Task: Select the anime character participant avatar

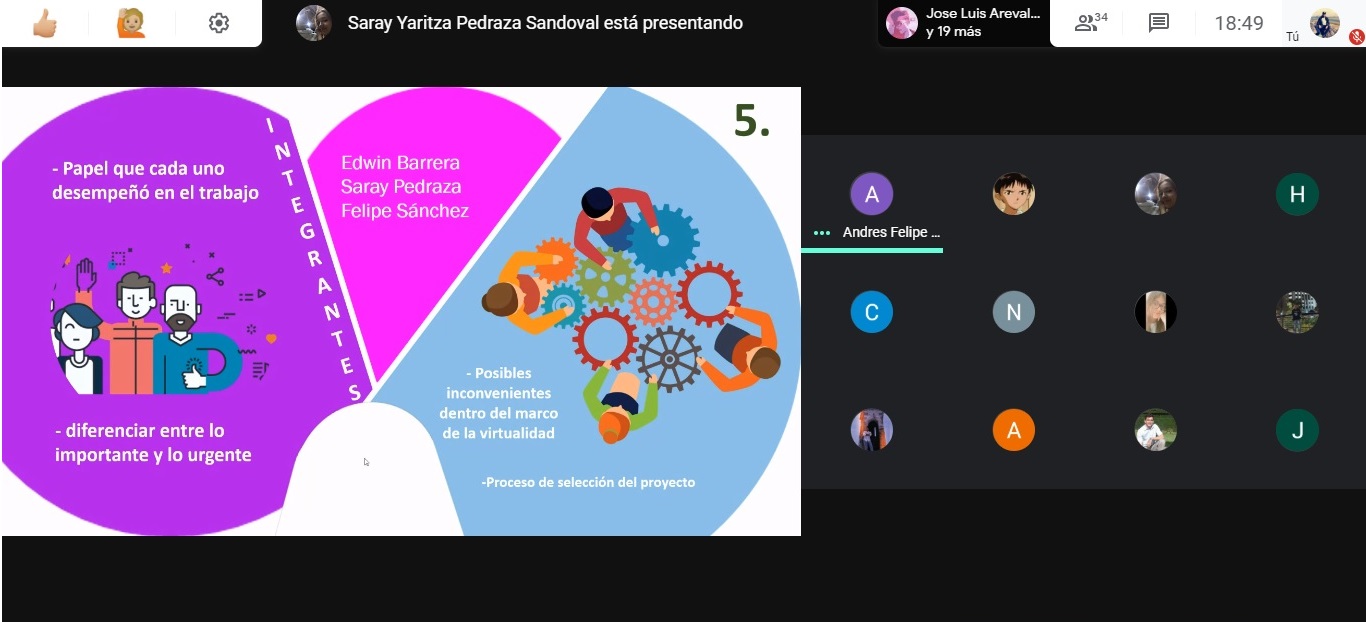Action: pyautogui.click(x=1014, y=194)
